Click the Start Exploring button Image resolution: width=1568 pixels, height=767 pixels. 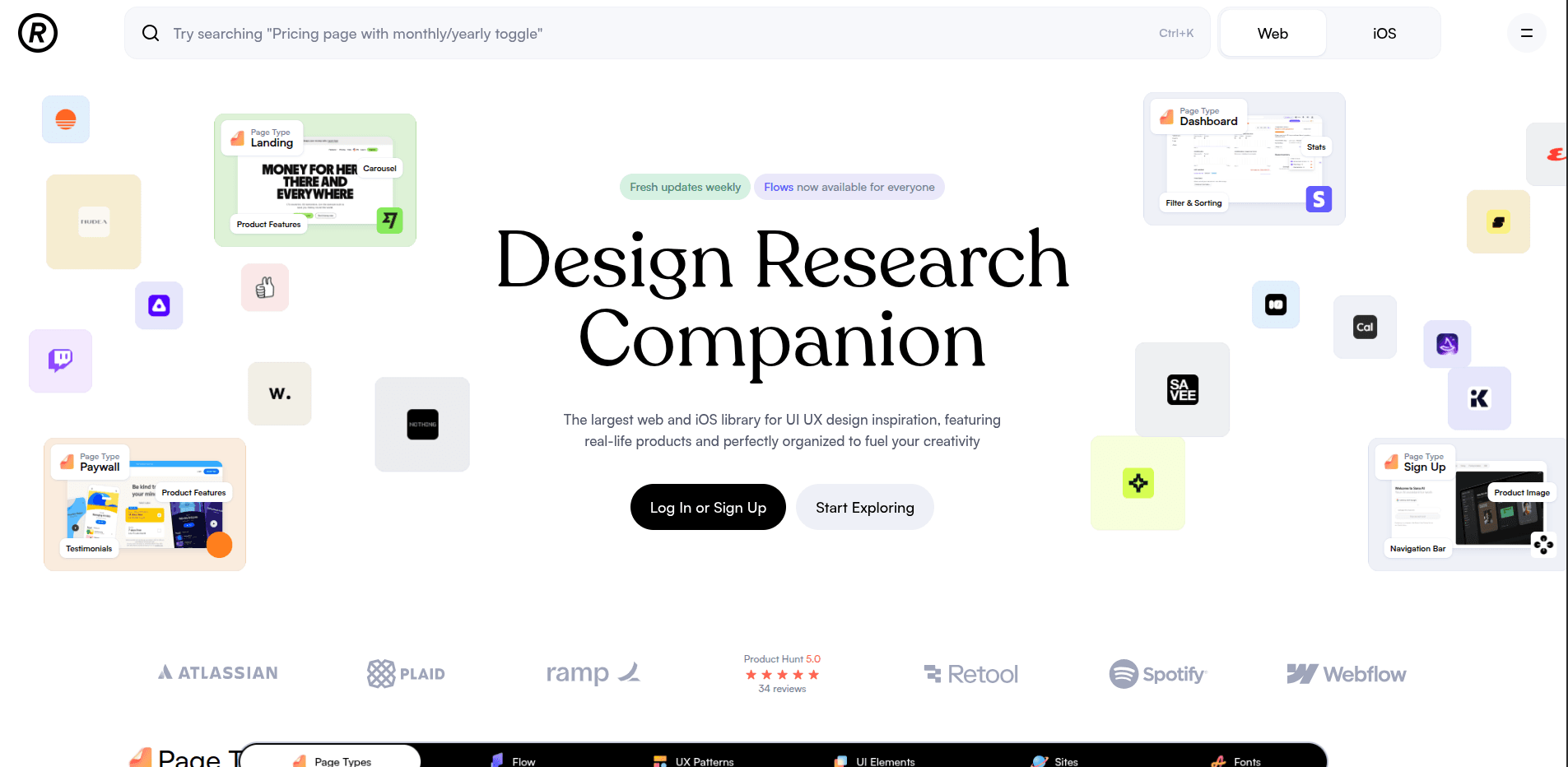coord(864,508)
